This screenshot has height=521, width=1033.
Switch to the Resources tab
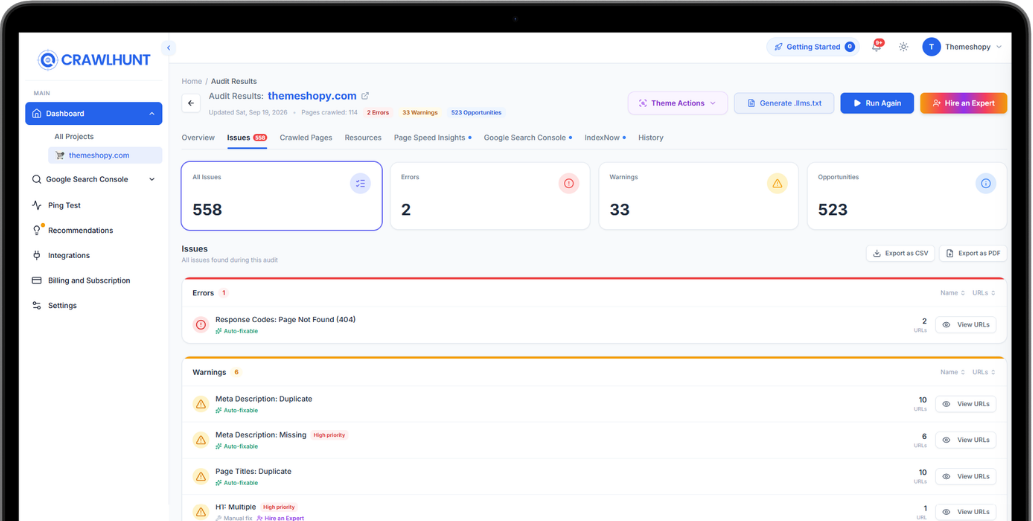363,138
